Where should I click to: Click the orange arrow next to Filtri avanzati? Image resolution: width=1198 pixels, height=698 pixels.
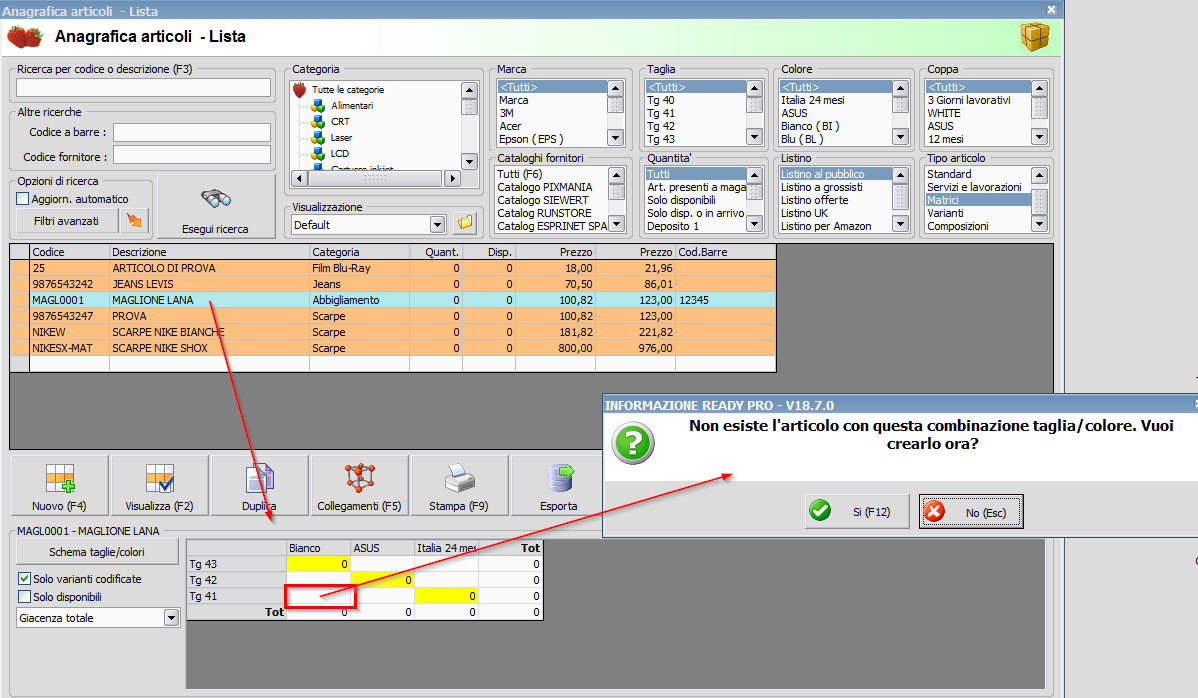(134, 221)
